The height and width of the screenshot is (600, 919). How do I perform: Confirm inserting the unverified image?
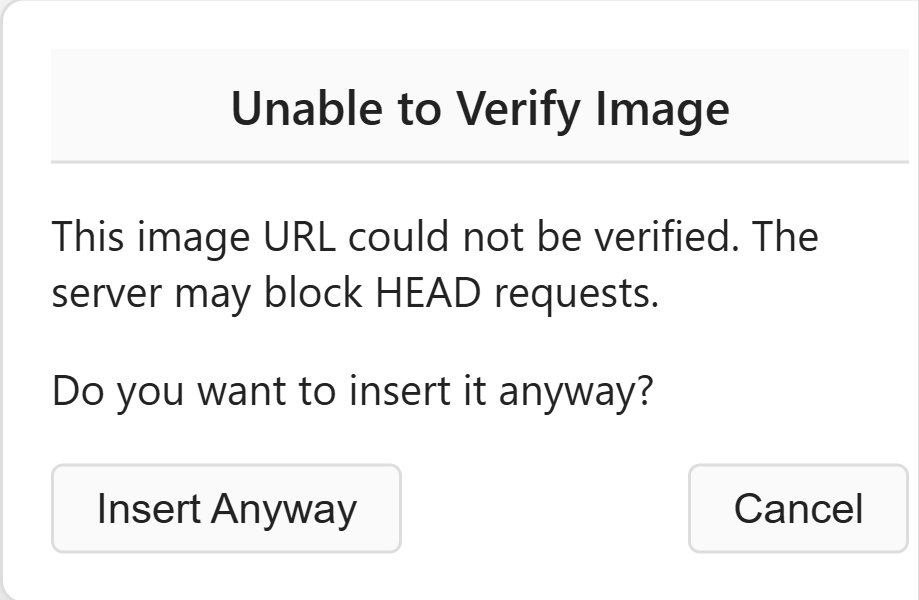tap(226, 508)
